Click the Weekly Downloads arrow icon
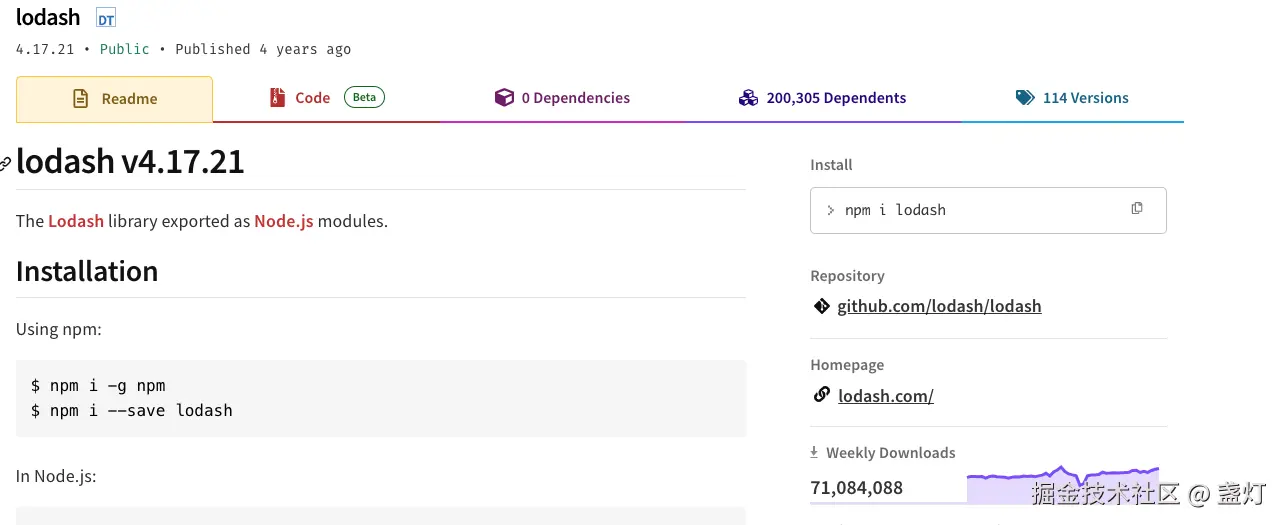1284x525 pixels. point(814,452)
